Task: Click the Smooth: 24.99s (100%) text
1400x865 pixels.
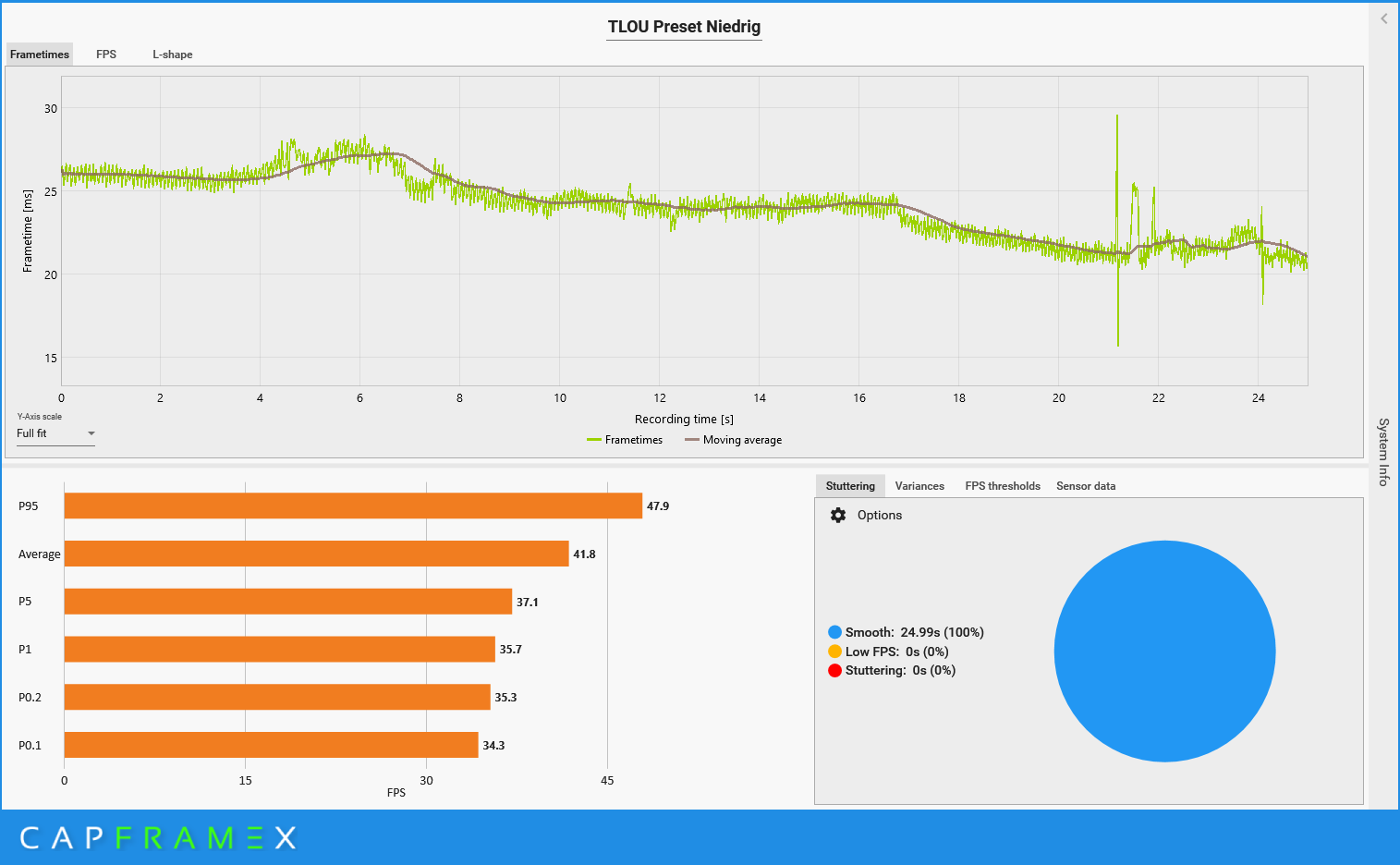Action: click(x=915, y=632)
